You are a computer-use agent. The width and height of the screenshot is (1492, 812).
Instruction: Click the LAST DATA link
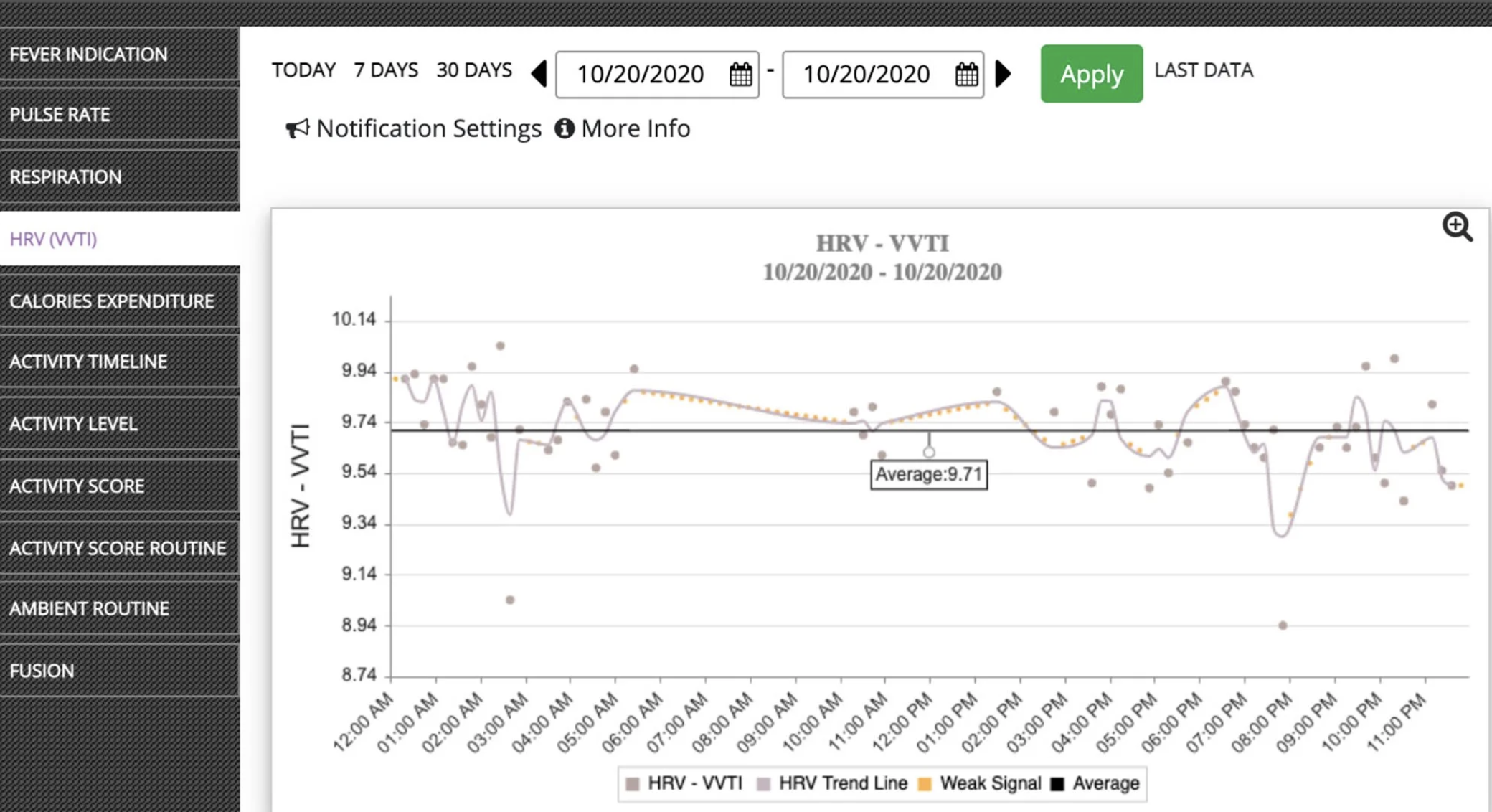tap(1204, 70)
